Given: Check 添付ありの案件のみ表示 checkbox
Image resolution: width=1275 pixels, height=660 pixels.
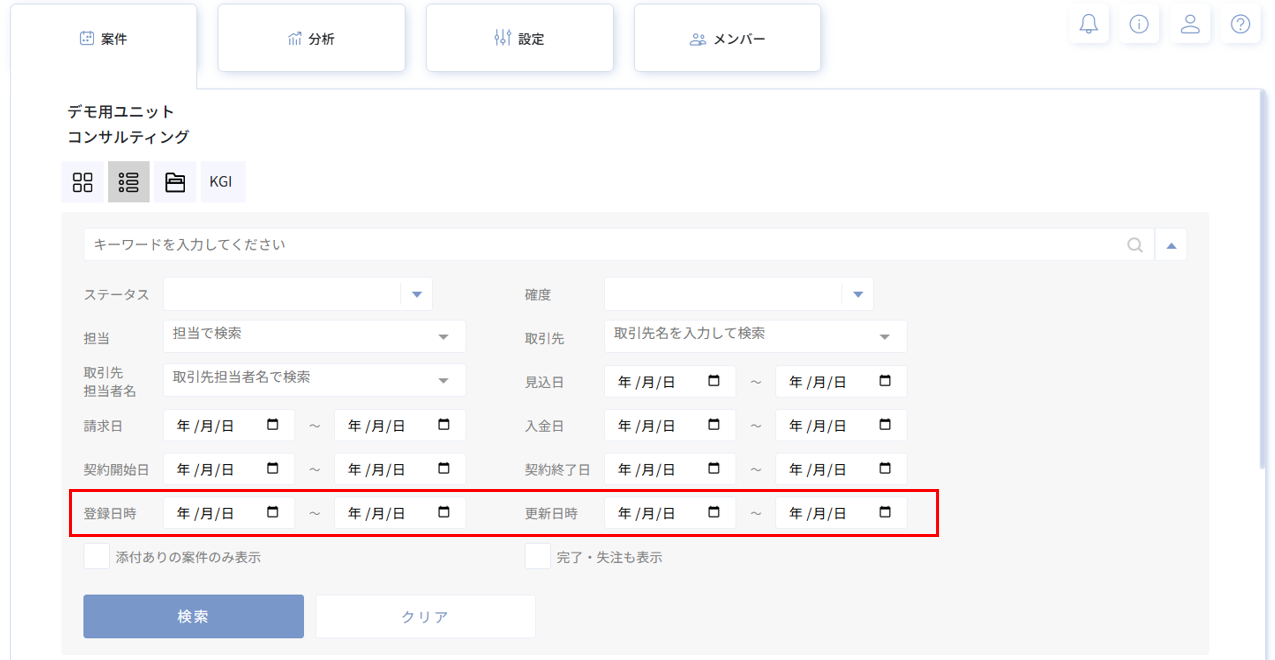Looking at the screenshot, I should tap(97, 556).
